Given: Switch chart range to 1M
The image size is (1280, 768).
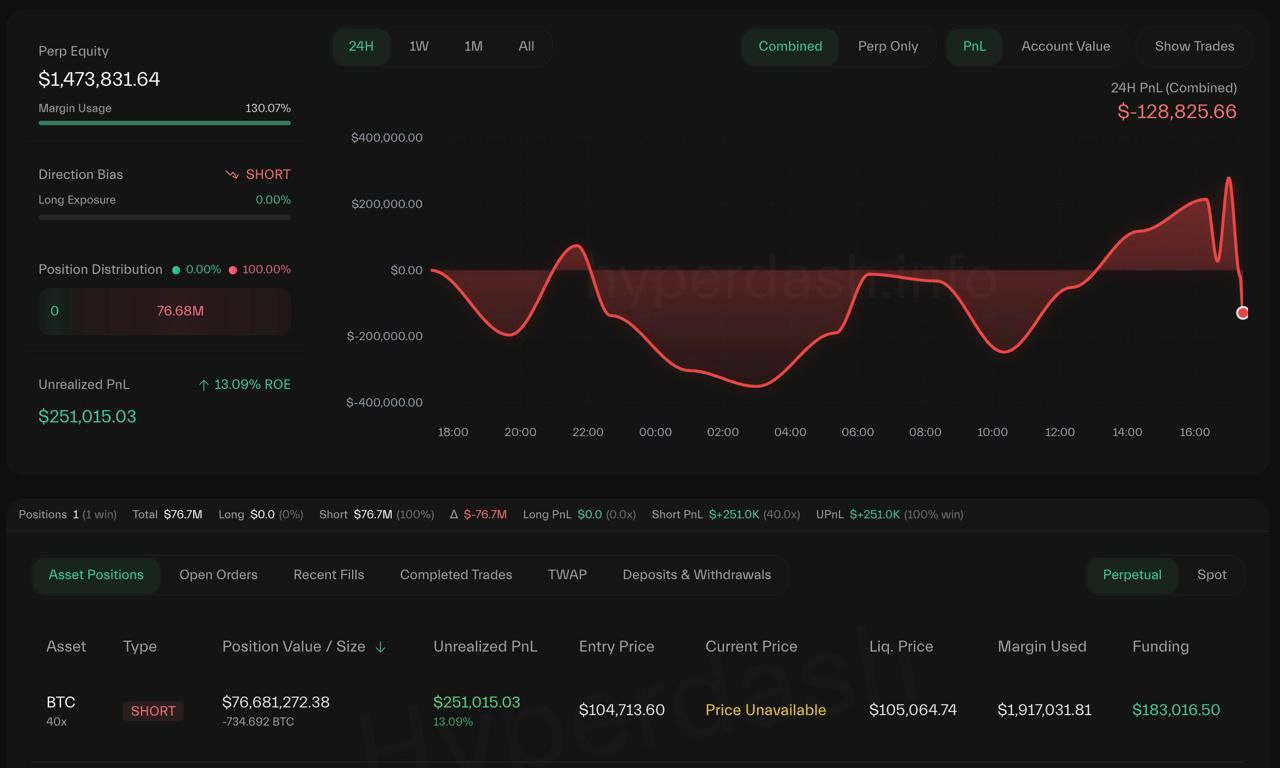Looking at the screenshot, I should pyautogui.click(x=474, y=46).
